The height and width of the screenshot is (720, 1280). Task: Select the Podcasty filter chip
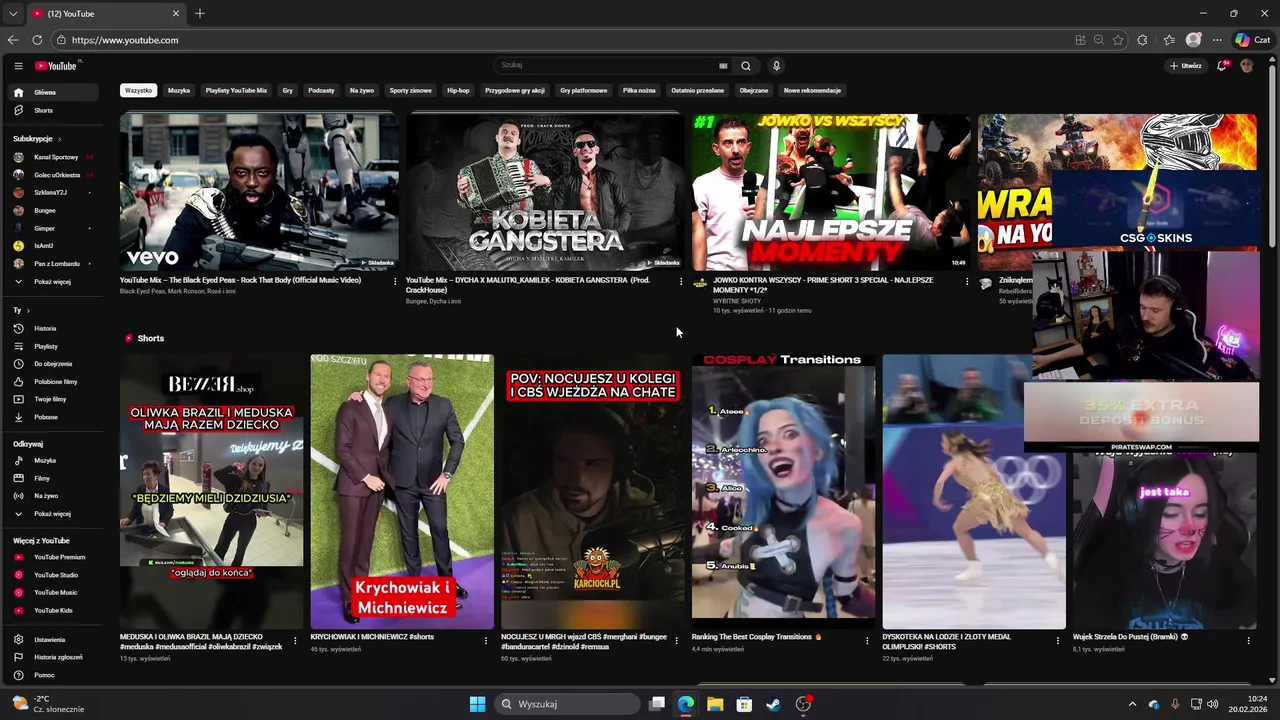pos(321,90)
